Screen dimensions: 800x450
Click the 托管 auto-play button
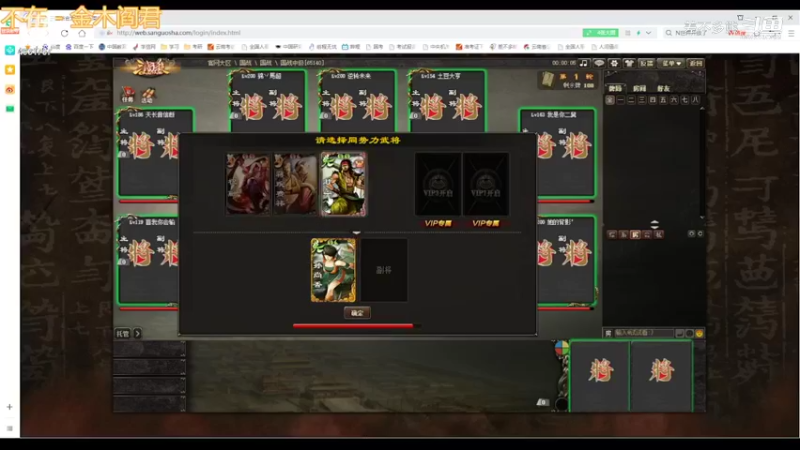(x=123, y=334)
